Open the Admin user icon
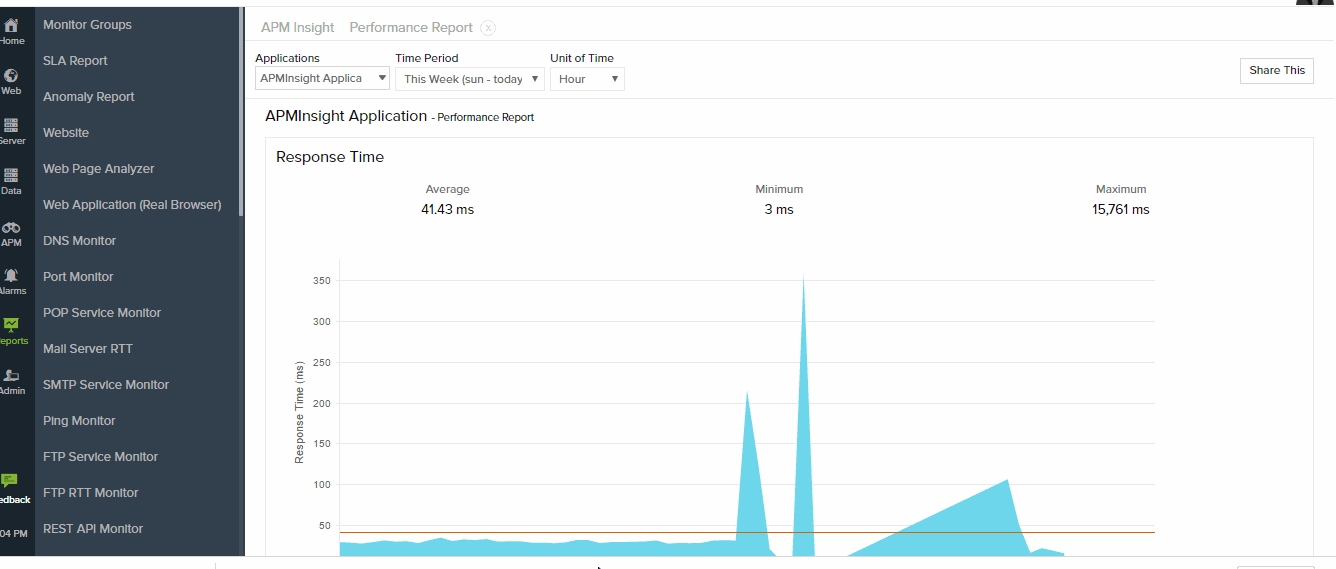The width and height of the screenshot is (1336, 569). pyautogui.click(x=11, y=376)
